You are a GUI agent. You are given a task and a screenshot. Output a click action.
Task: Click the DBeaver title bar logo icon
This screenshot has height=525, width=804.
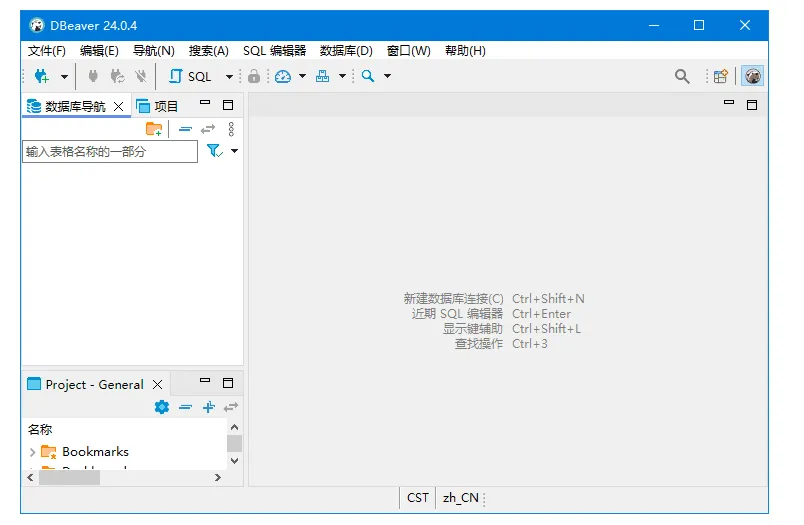(x=36, y=25)
